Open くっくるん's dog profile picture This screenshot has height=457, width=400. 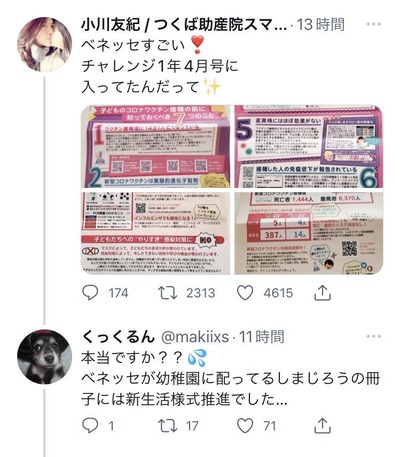click(44, 357)
